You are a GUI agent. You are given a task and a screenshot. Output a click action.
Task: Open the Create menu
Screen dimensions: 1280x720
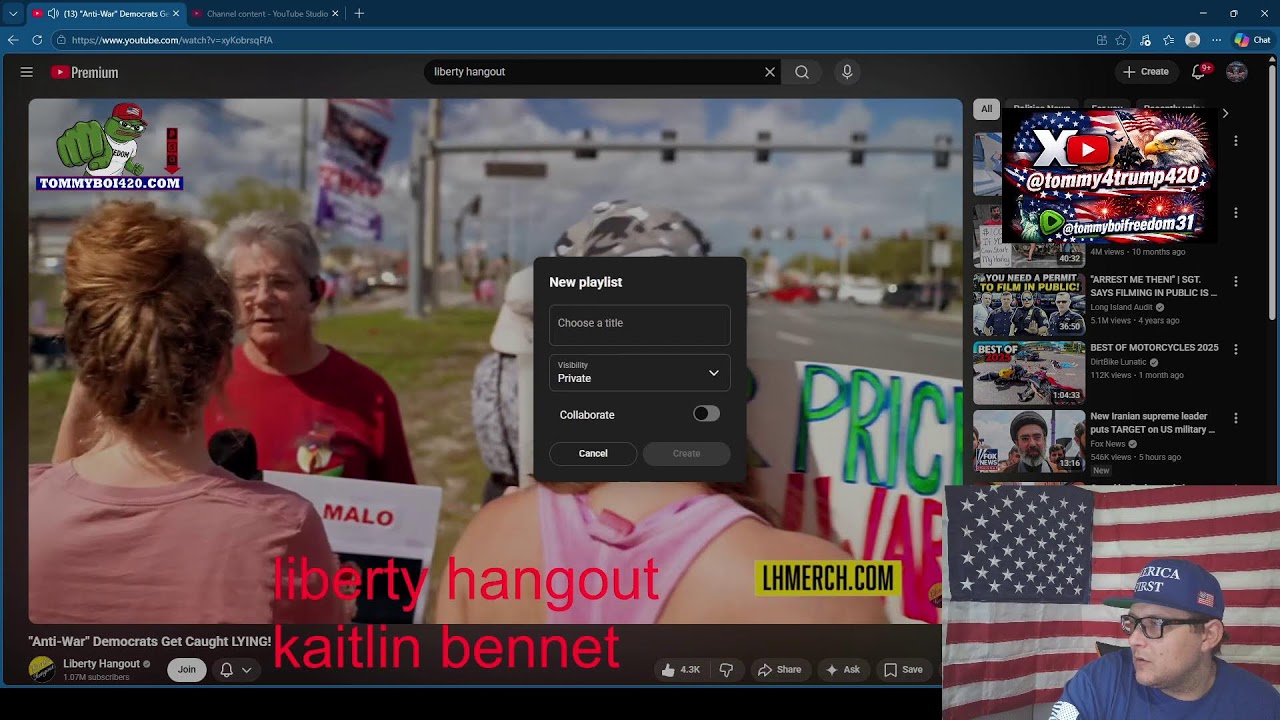(1146, 72)
